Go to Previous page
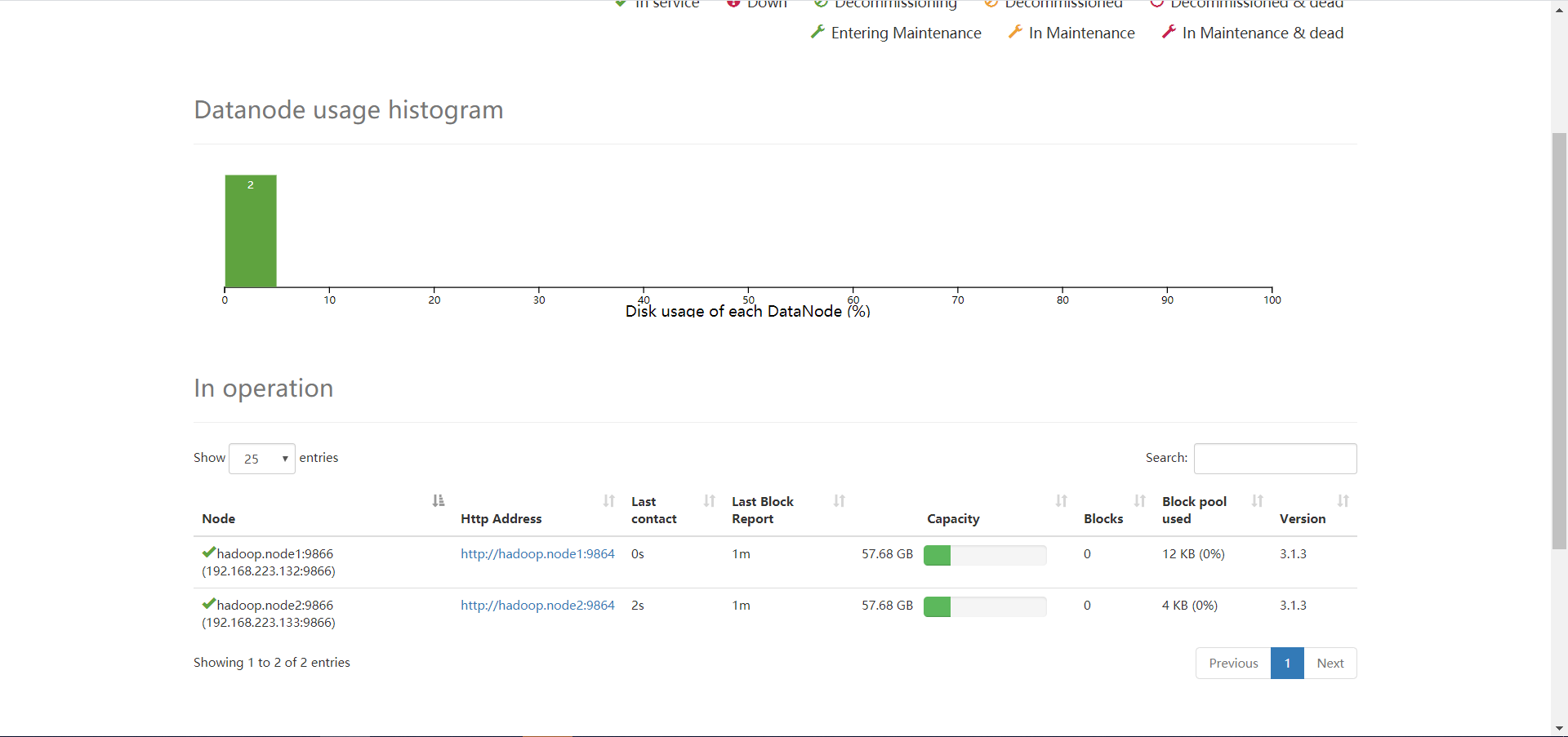The width and height of the screenshot is (1568, 737). (1233, 664)
